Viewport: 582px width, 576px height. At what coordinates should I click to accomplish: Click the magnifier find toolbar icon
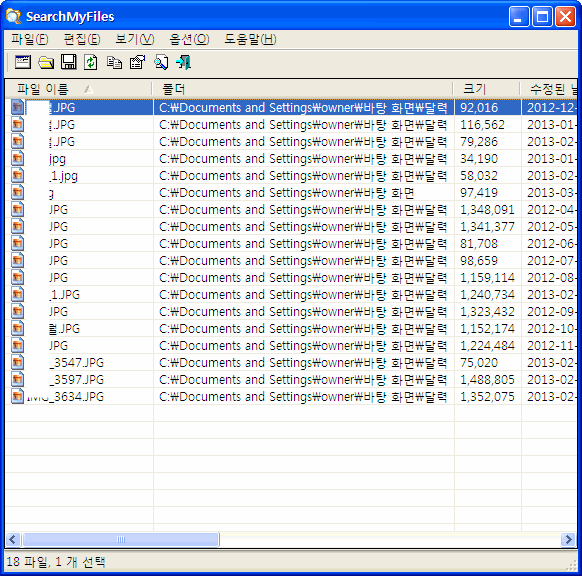161,62
